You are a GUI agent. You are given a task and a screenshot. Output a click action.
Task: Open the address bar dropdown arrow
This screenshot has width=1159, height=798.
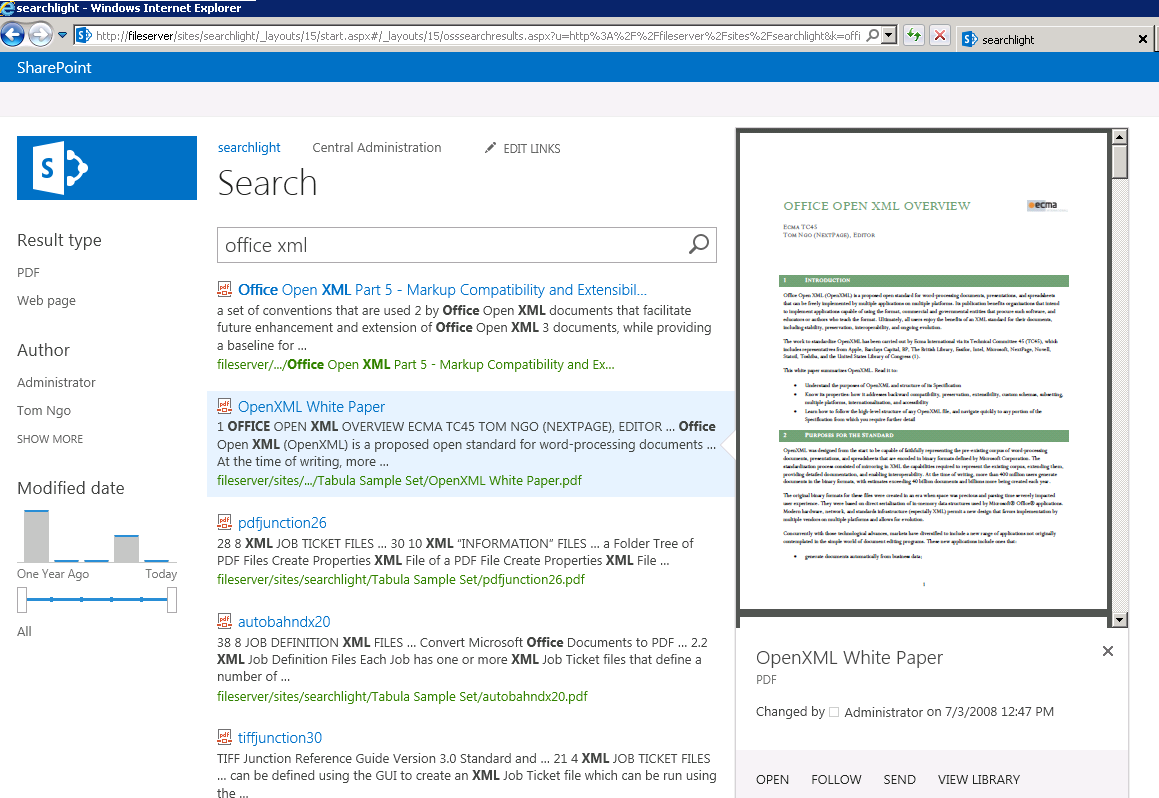888,36
